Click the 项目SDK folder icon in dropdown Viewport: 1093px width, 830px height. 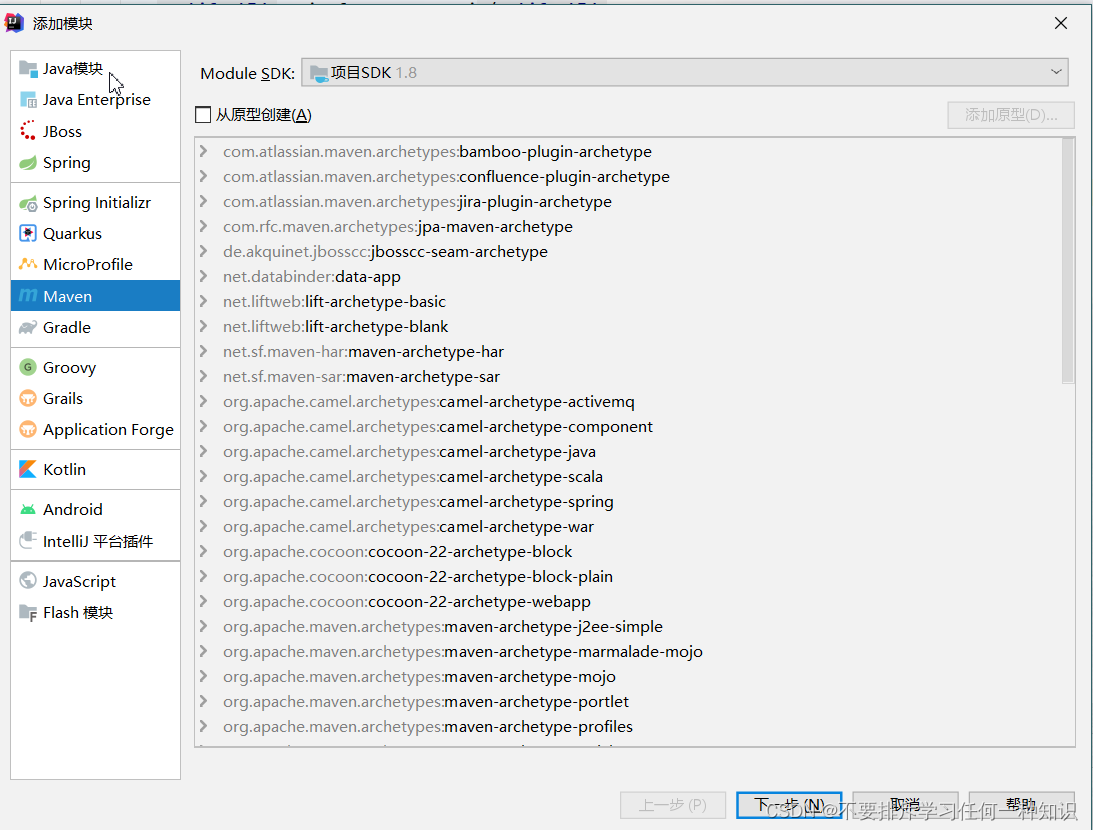(319, 73)
